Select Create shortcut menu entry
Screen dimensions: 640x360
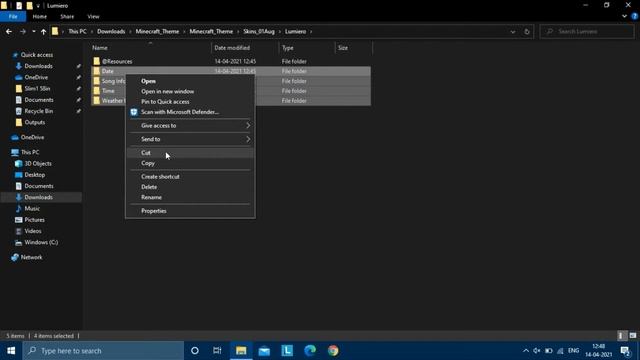click(x=190, y=177)
